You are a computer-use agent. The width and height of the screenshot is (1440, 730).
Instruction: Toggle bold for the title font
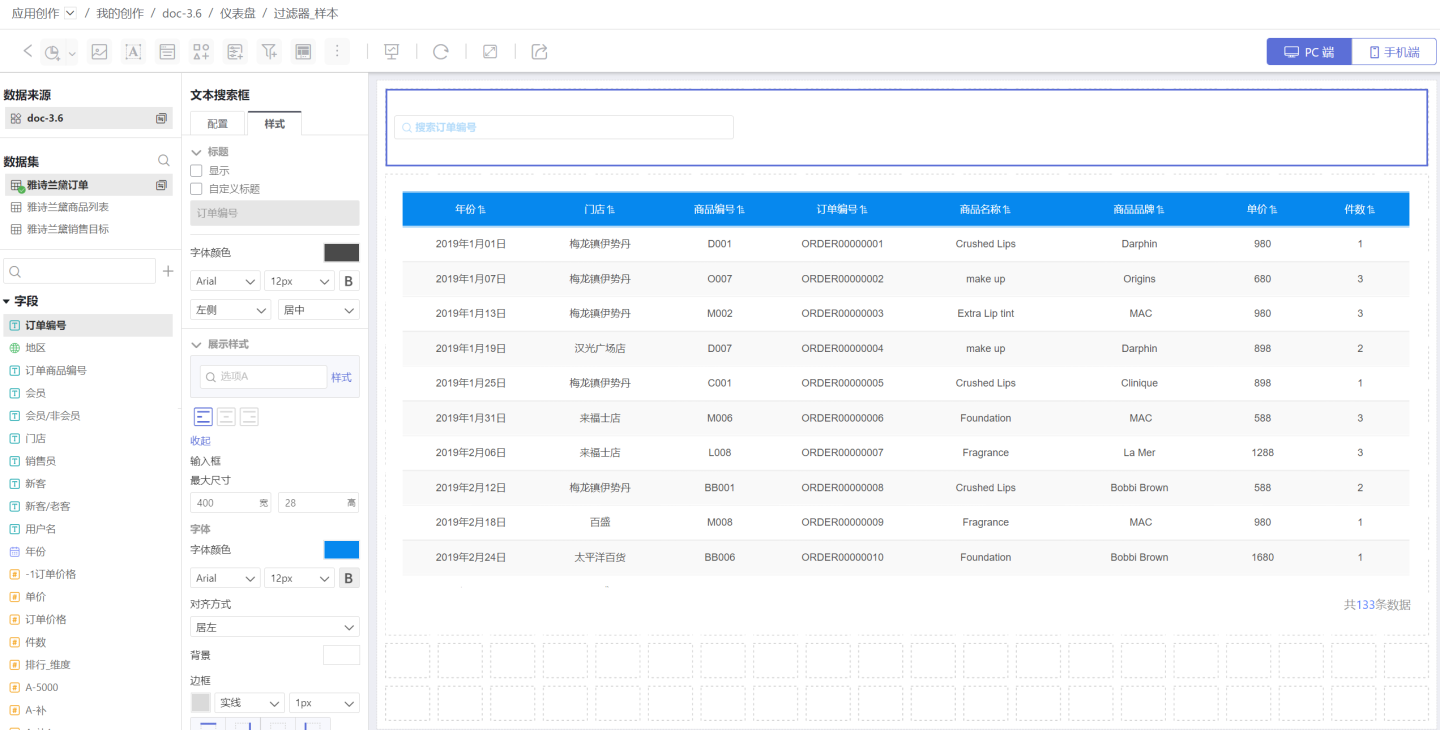(x=349, y=281)
